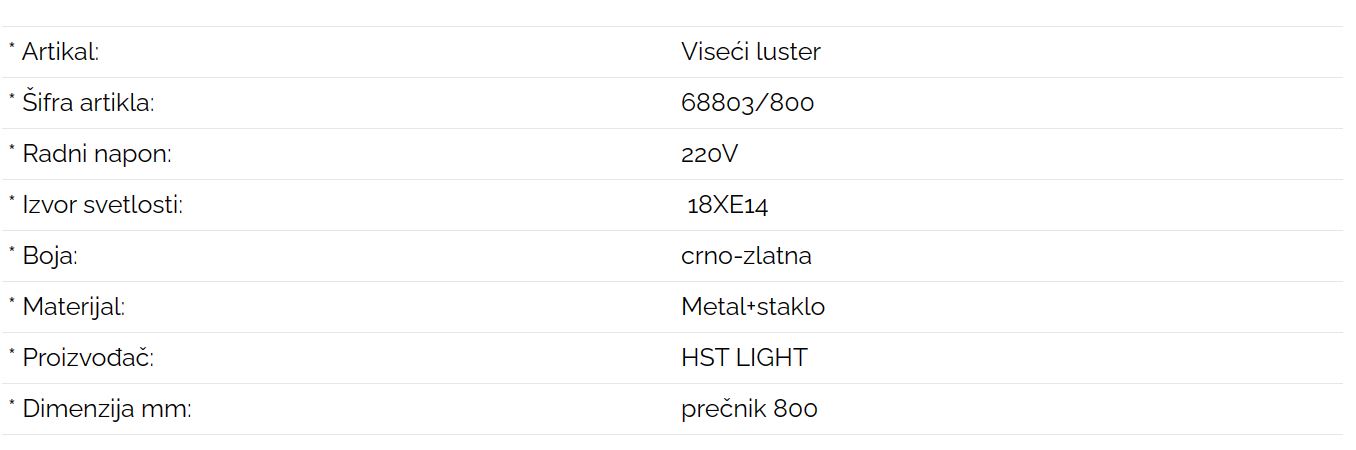Select the crno-zlatna color value

(x=746, y=256)
